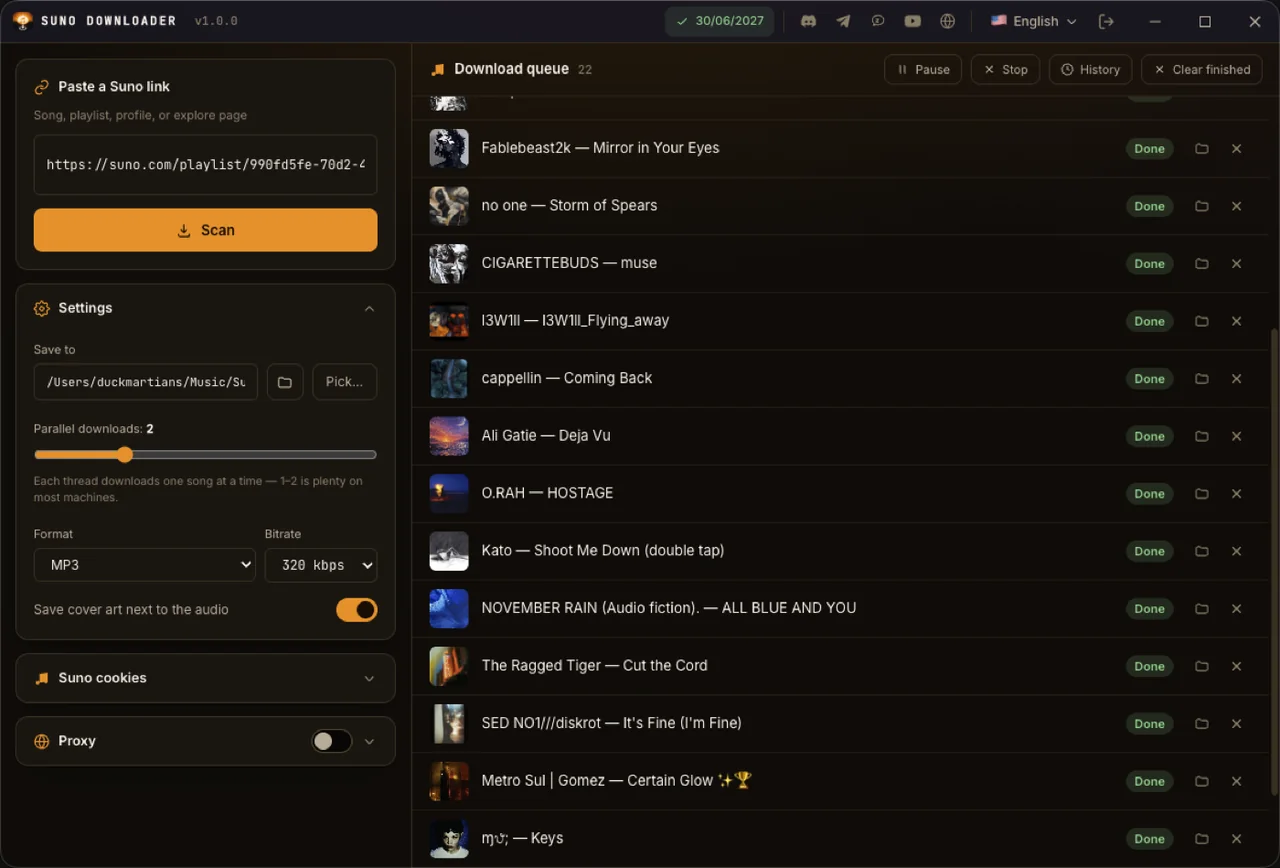Open the Format dropdown showing MP3
The height and width of the screenshot is (868, 1280).
(145, 565)
